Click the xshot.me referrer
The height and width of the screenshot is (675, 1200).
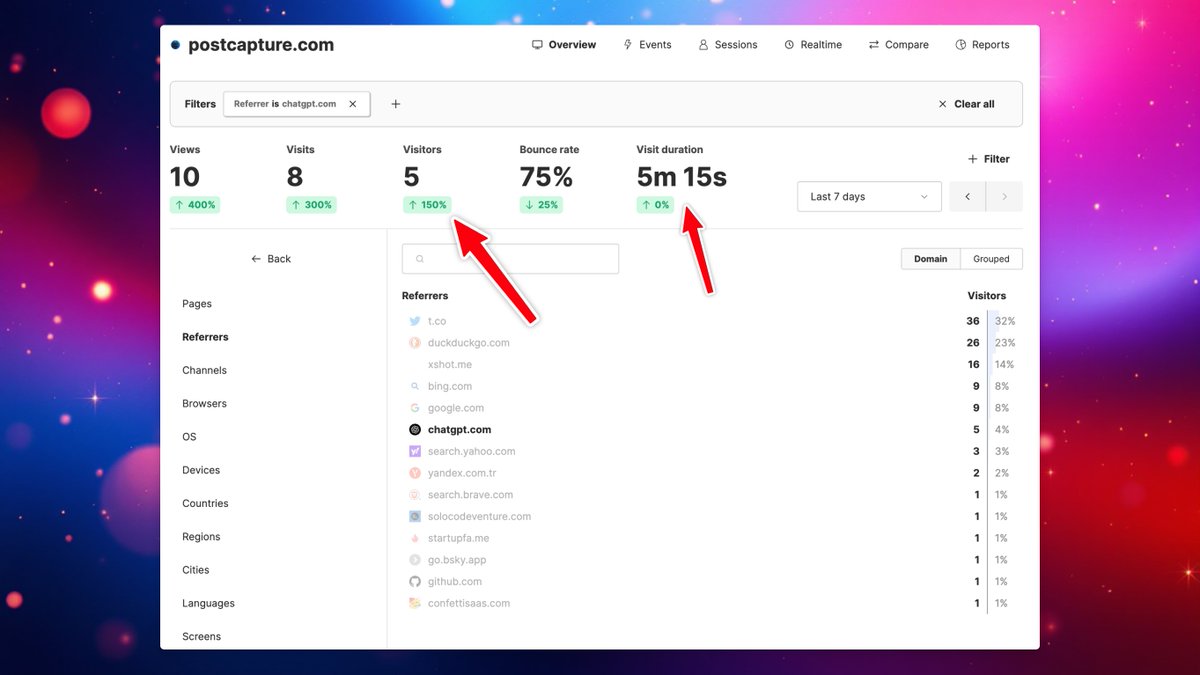(450, 365)
